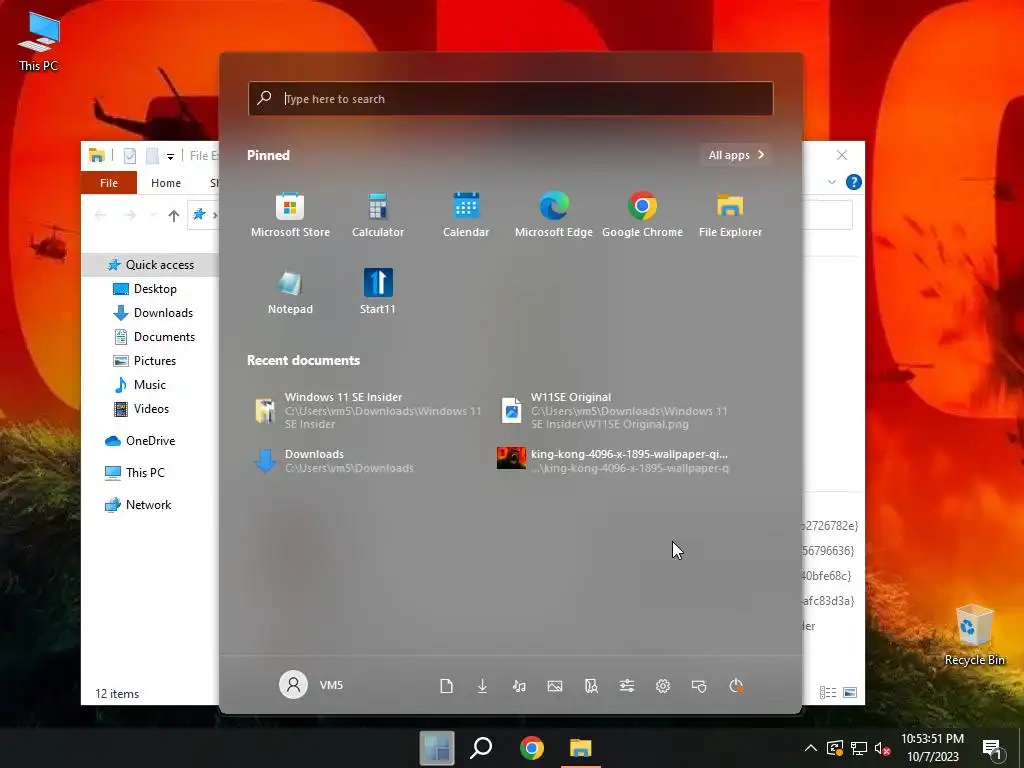1024x768 pixels.
Task: Show hidden system tray icons
Action: (x=810, y=748)
